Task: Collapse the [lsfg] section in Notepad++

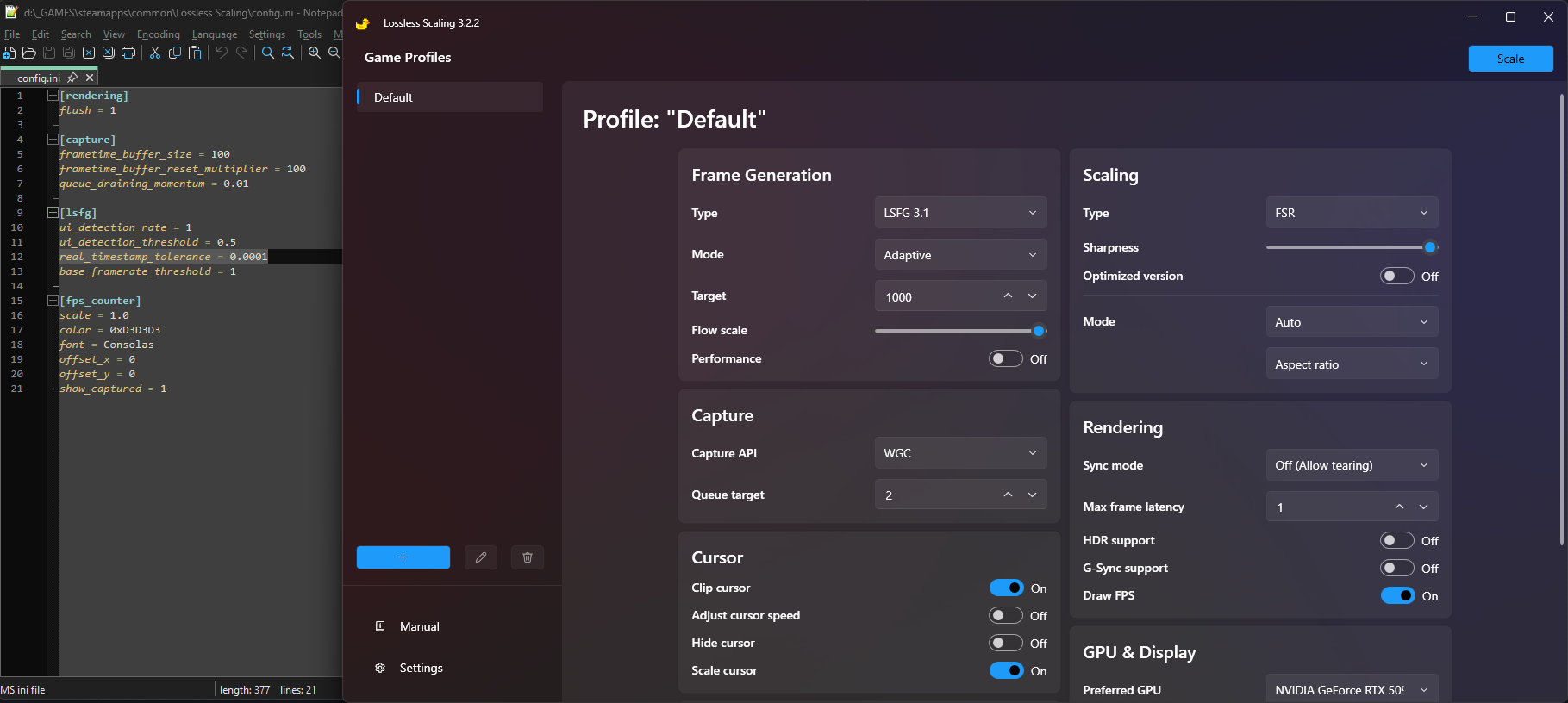Action: pos(53,213)
